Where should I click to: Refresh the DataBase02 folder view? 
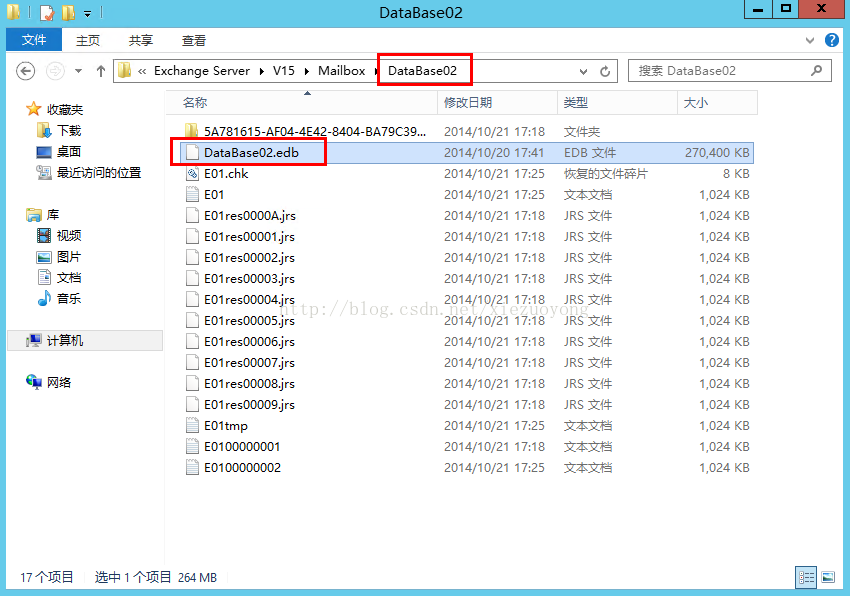[605, 71]
